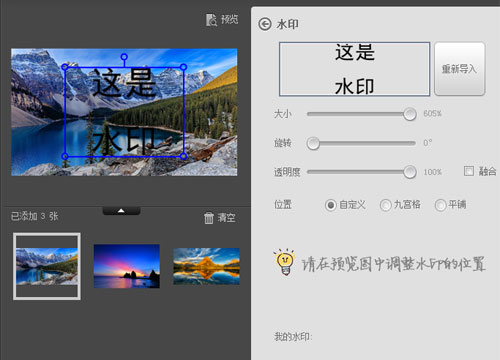Screen dimensions: 500x360
Task: Open the 预览 preview icon
Action: (x=211, y=20)
